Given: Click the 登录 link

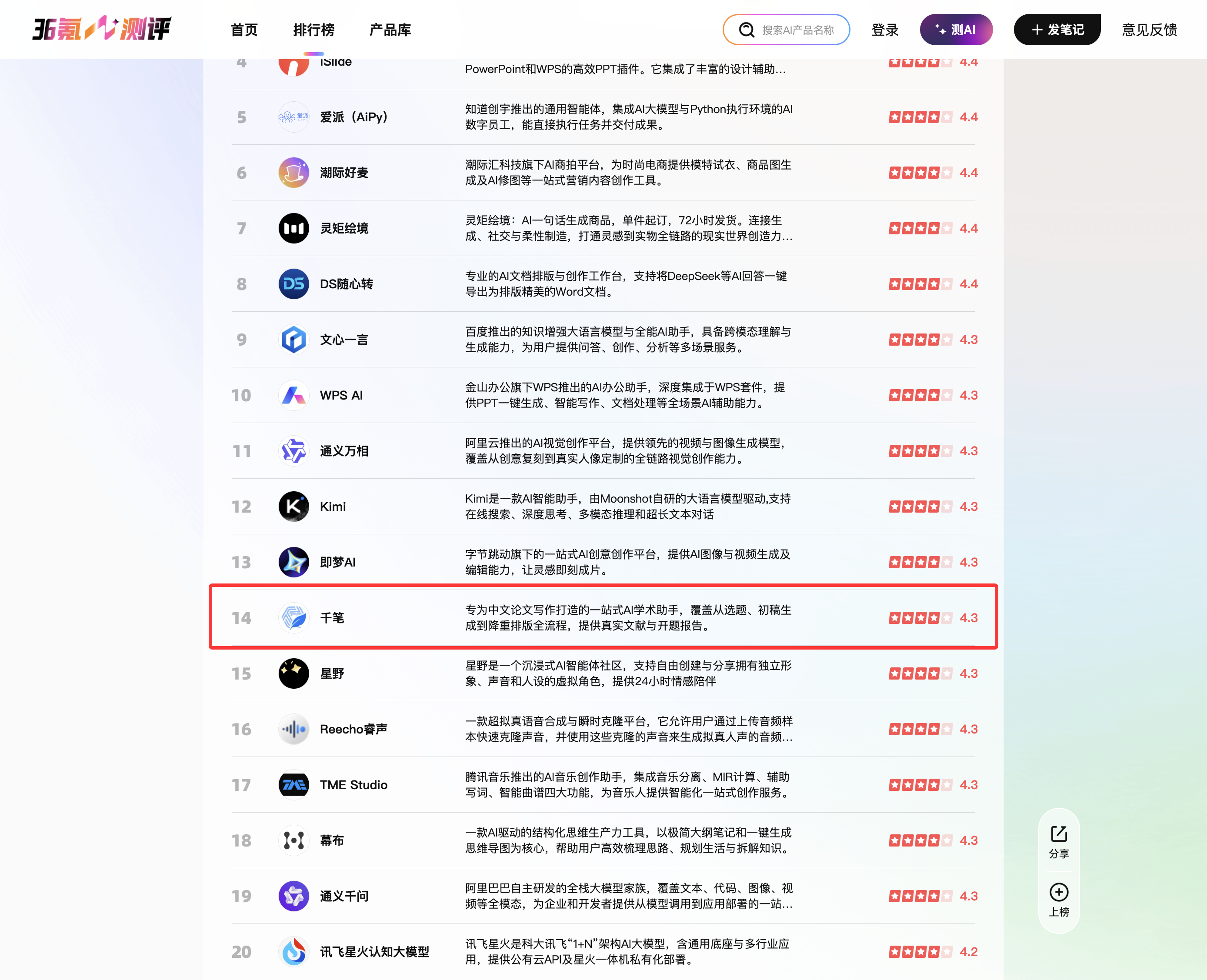Looking at the screenshot, I should point(885,30).
